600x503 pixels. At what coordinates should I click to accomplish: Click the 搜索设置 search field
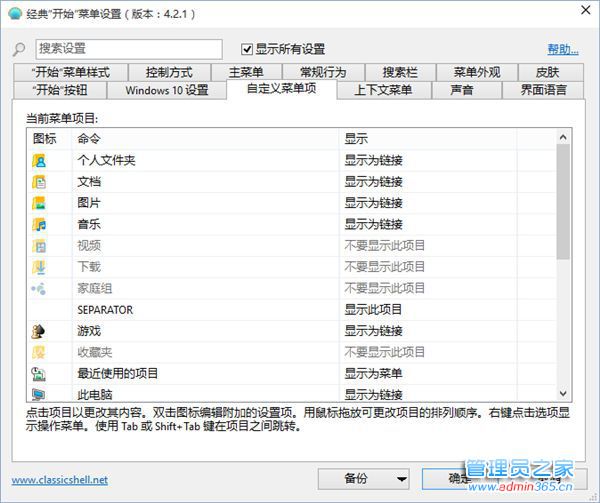tap(129, 49)
